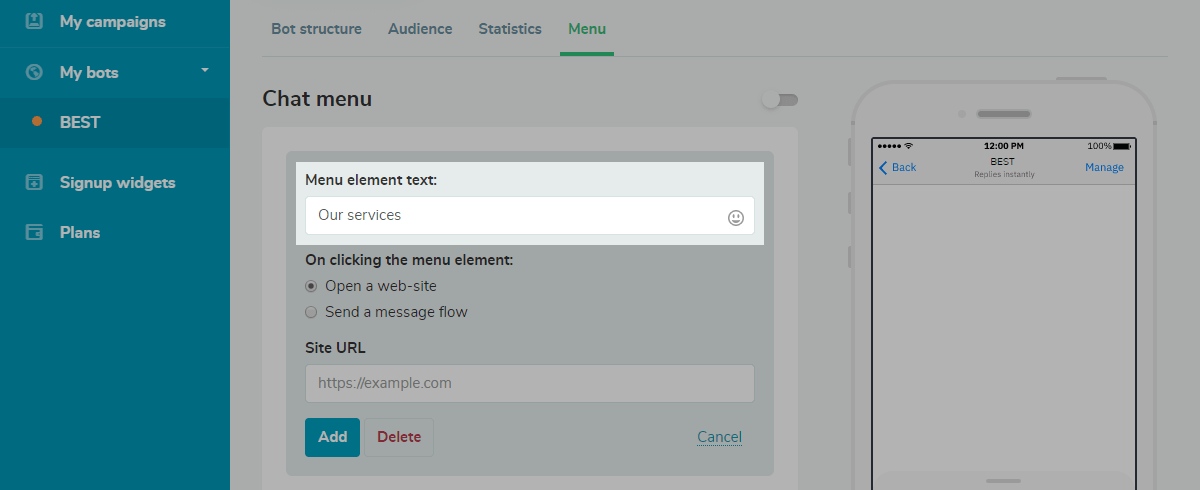Click the My campaigns sidebar icon

(x=34, y=21)
